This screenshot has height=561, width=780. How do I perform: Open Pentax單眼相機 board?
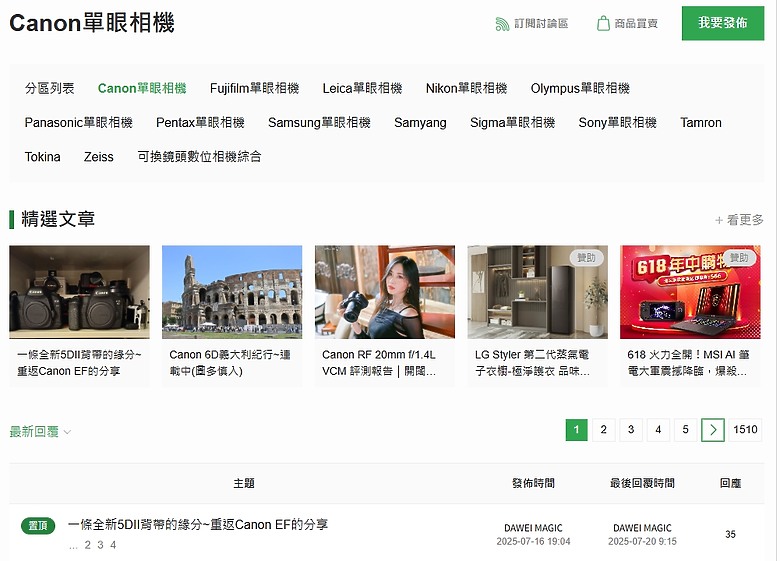pos(200,122)
